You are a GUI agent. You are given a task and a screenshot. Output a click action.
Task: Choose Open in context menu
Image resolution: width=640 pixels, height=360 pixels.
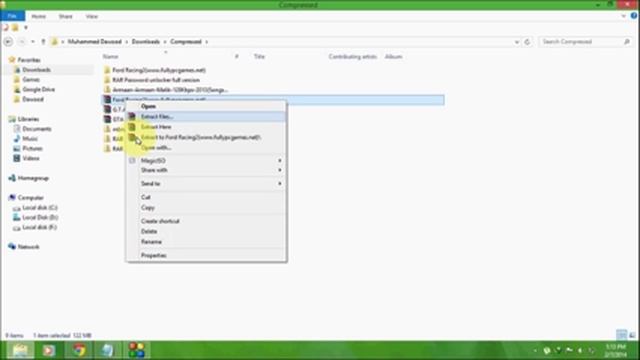[x=206, y=106]
